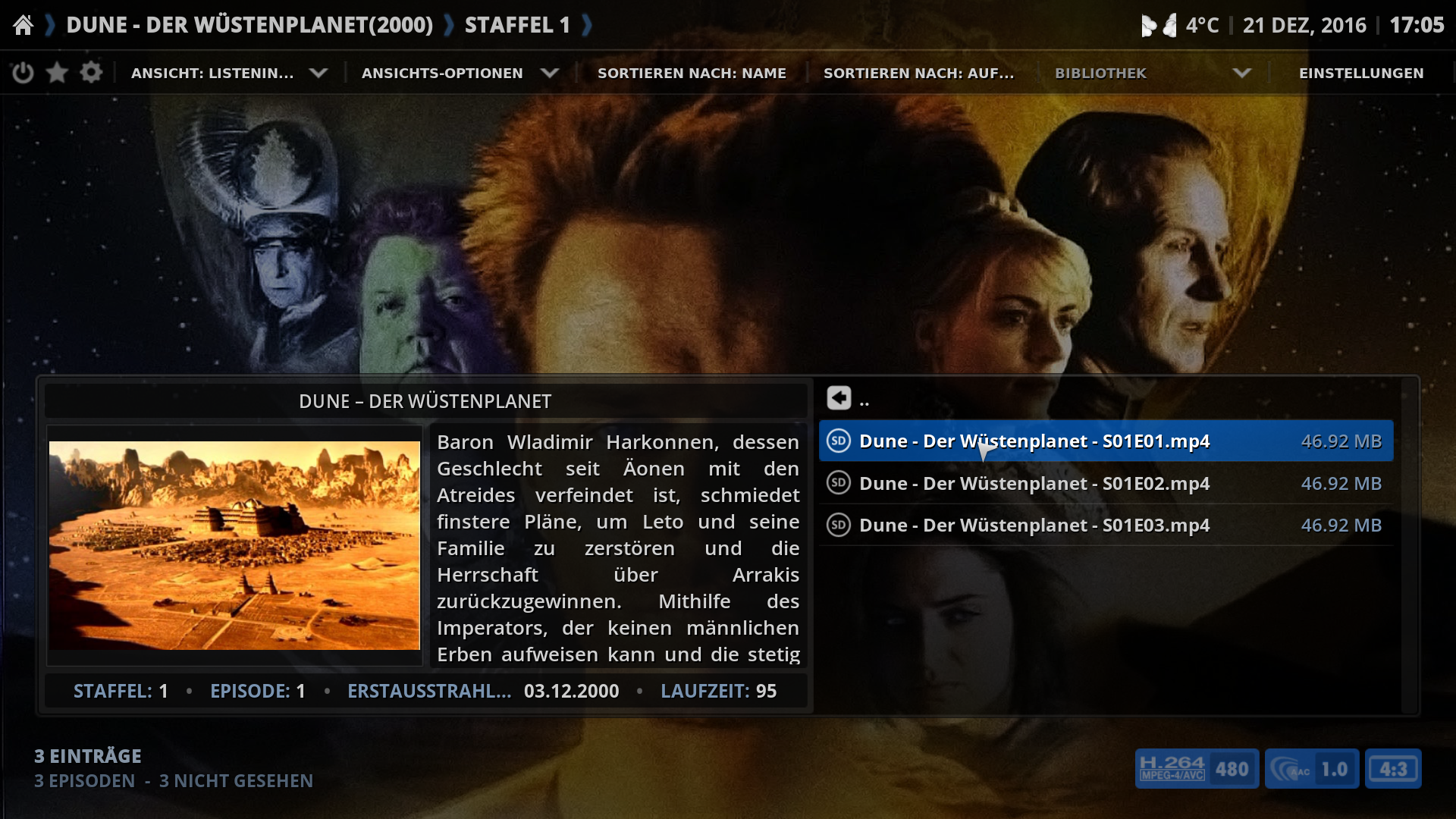Viewport: 1456px width, 819px height.
Task: Click the Staffel: 1 info label
Action: [121, 691]
